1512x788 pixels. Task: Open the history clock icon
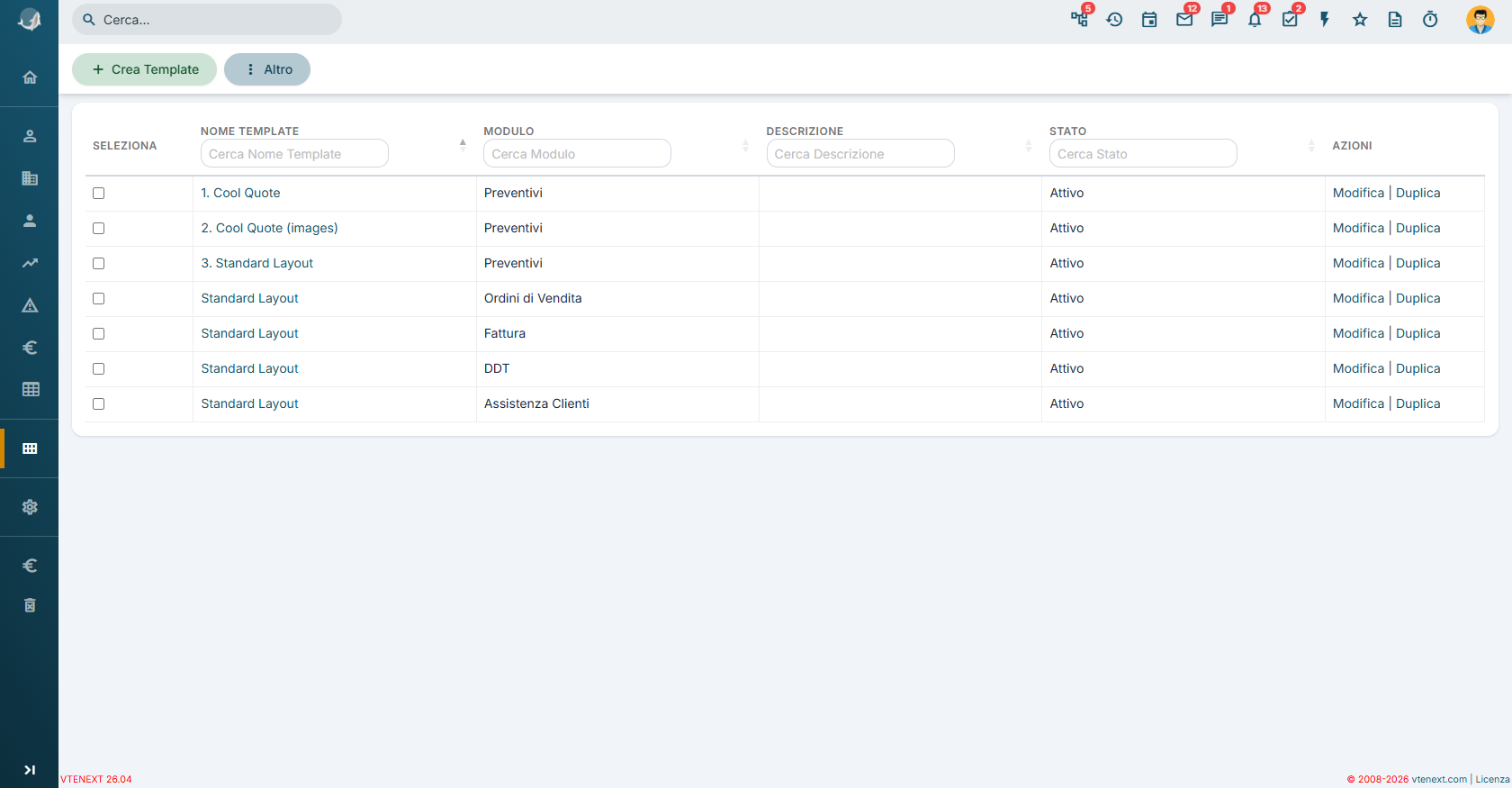(1114, 19)
